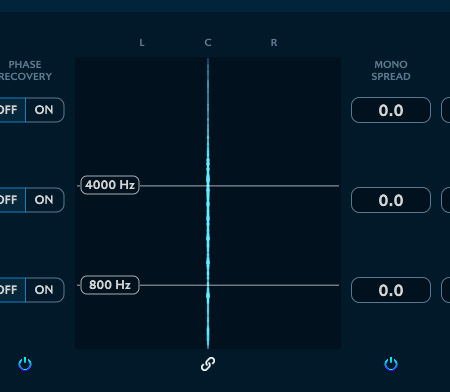Set middle band phase recovery to OFF
450x392 pixels.
[x=12, y=200]
